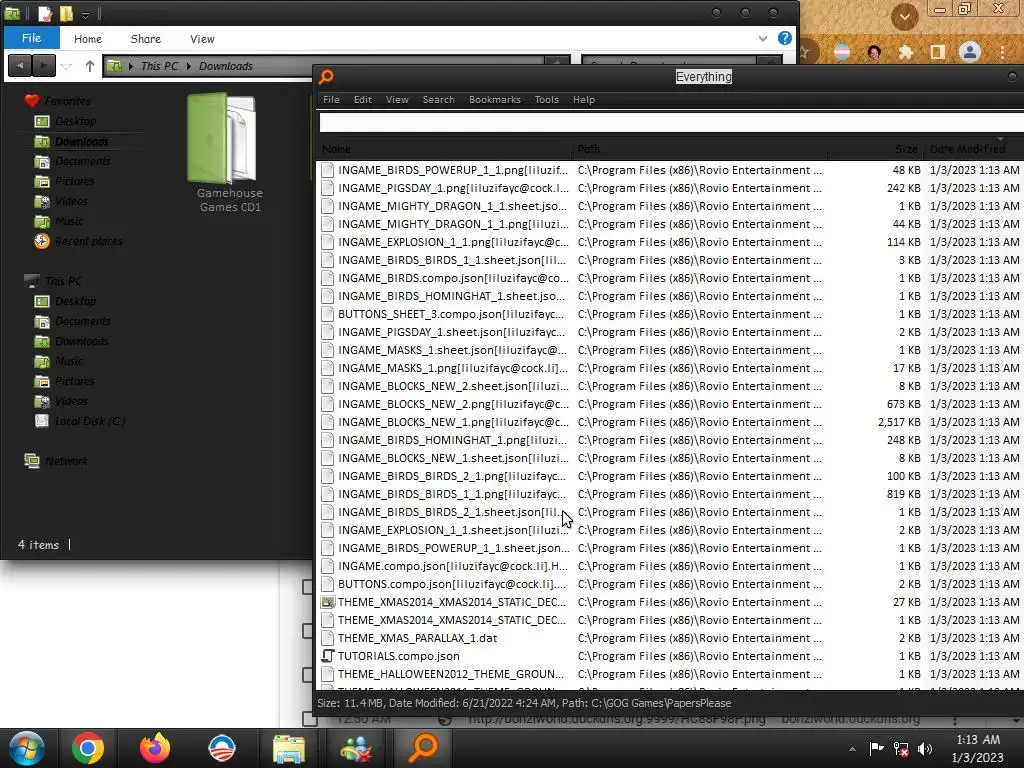Sort results by the Date Modified column header
The image size is (1024, 768).
coord(973,149)
